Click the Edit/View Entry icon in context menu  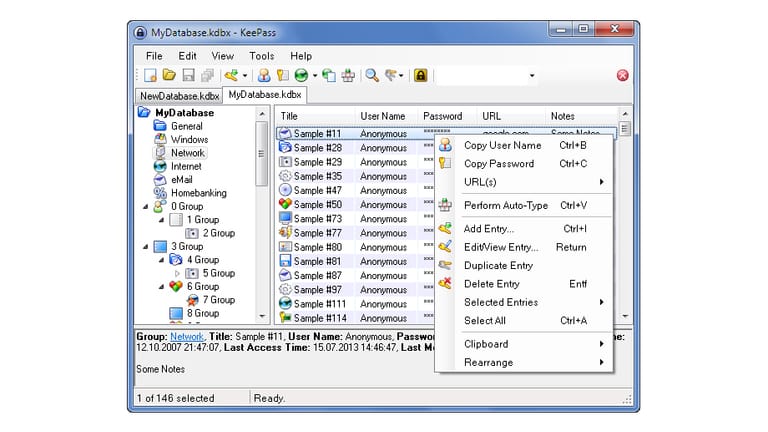click(x=445, y=247)
